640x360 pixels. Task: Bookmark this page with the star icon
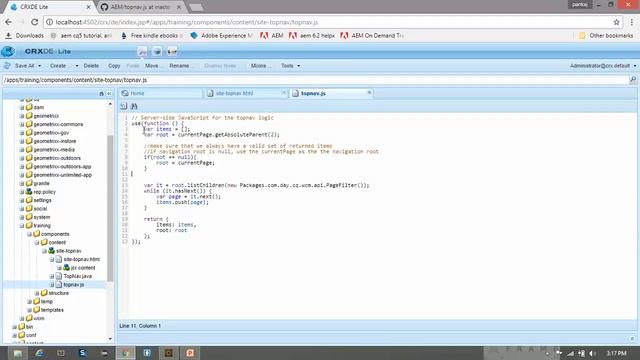[616, 22]
